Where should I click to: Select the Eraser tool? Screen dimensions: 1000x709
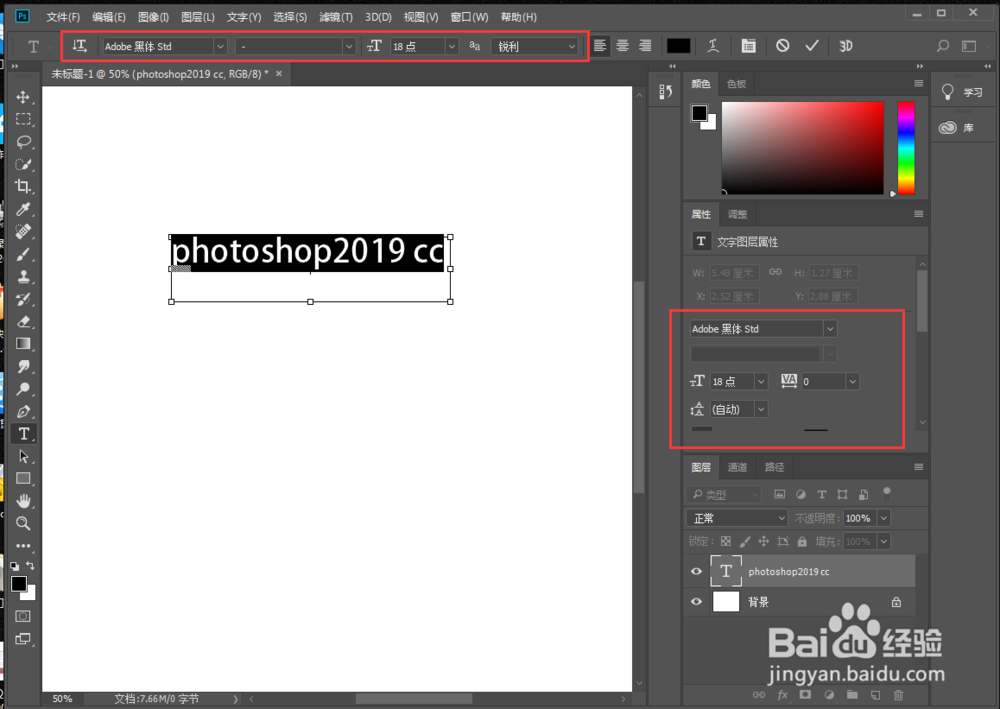coord(23,321)
